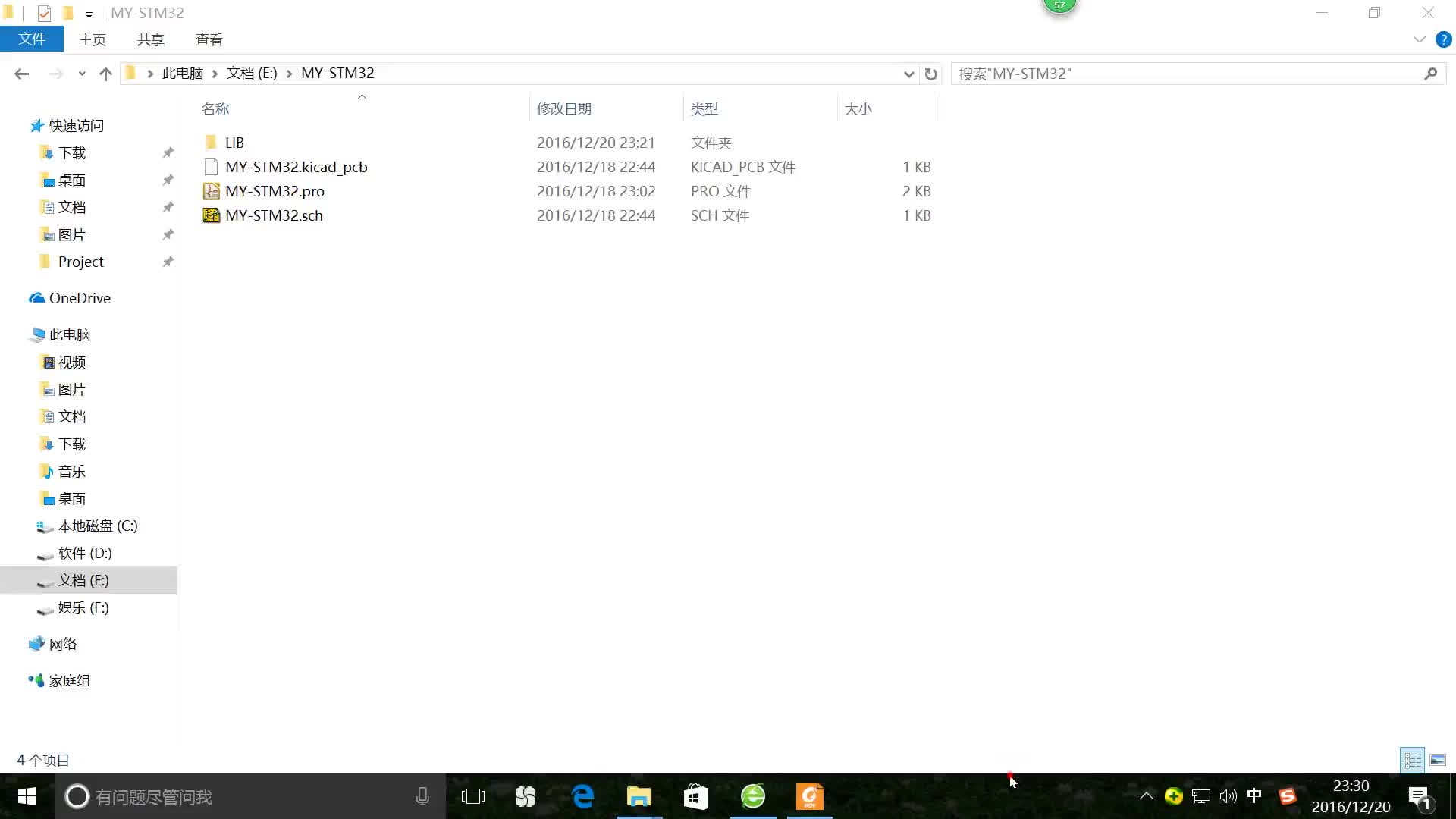Click the search magnifier icon
This screenshot has width=1456, height=819.
[1430, 74]
